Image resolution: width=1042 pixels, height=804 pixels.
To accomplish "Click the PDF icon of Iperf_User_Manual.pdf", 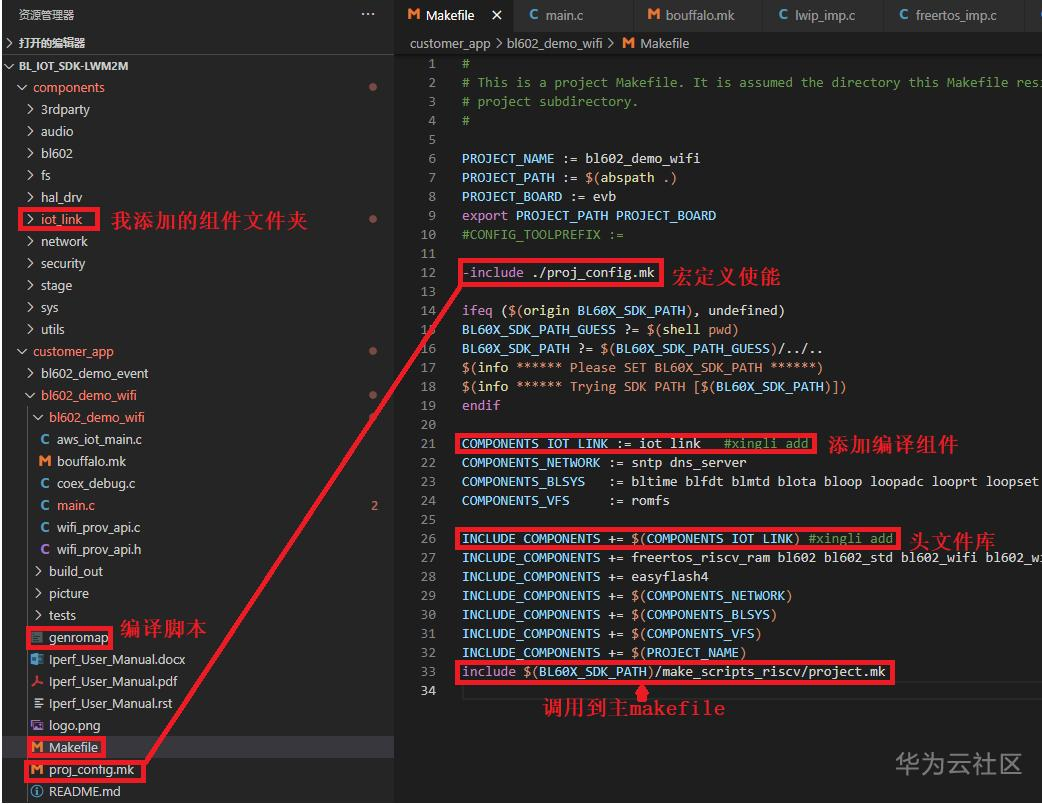I will click(37, 681).
